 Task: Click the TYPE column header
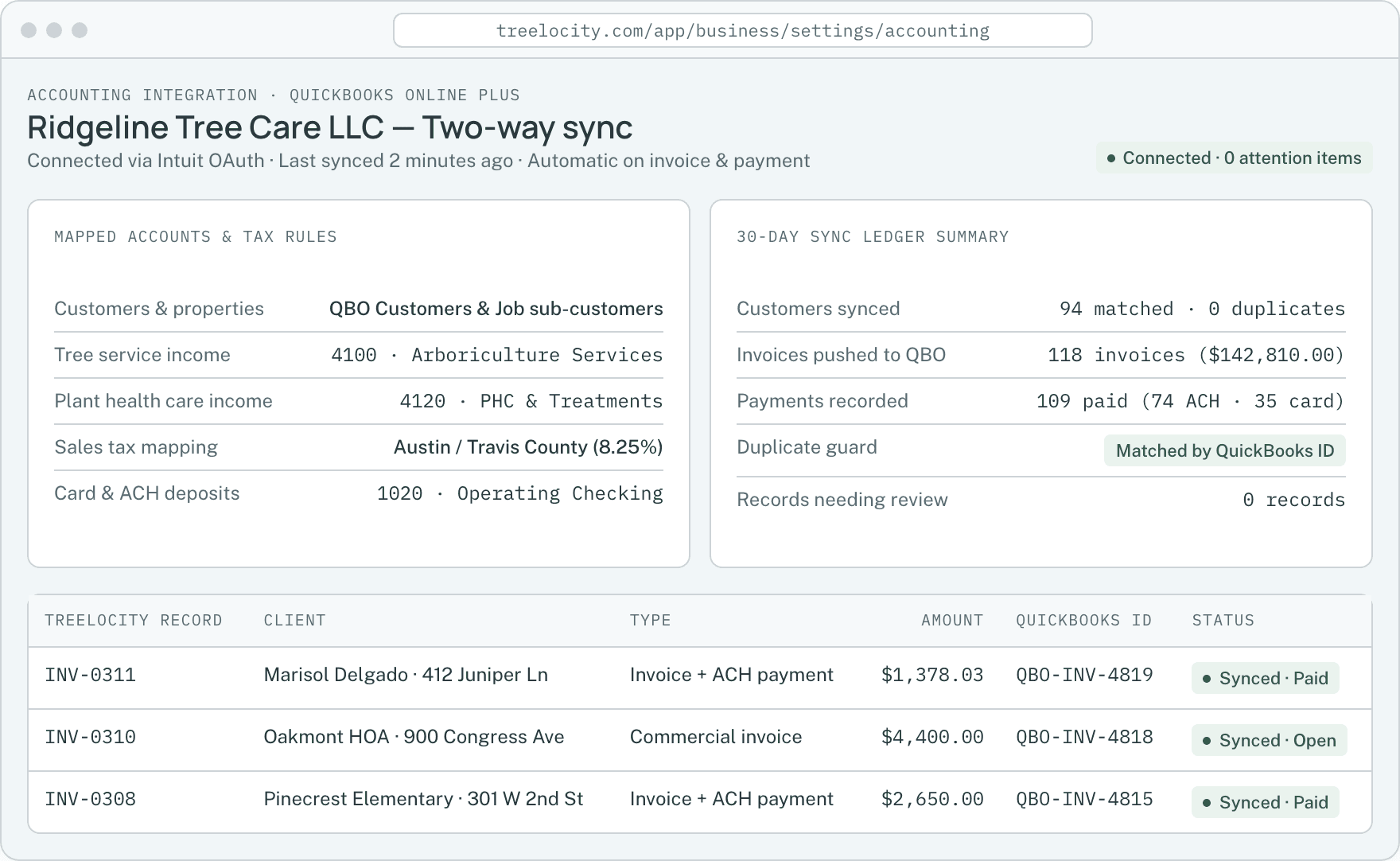(651, 621)
